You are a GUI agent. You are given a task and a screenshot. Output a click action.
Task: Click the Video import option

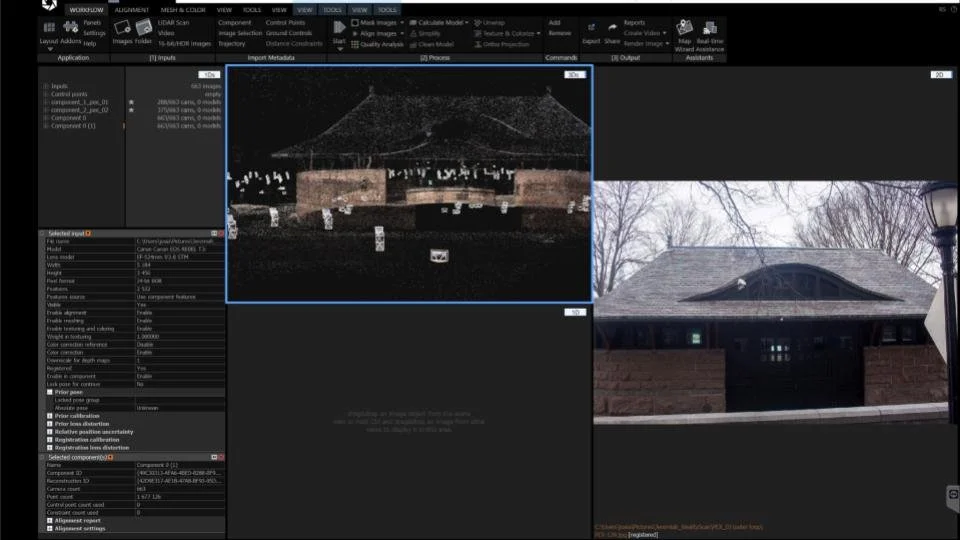(x=166, y=33)
